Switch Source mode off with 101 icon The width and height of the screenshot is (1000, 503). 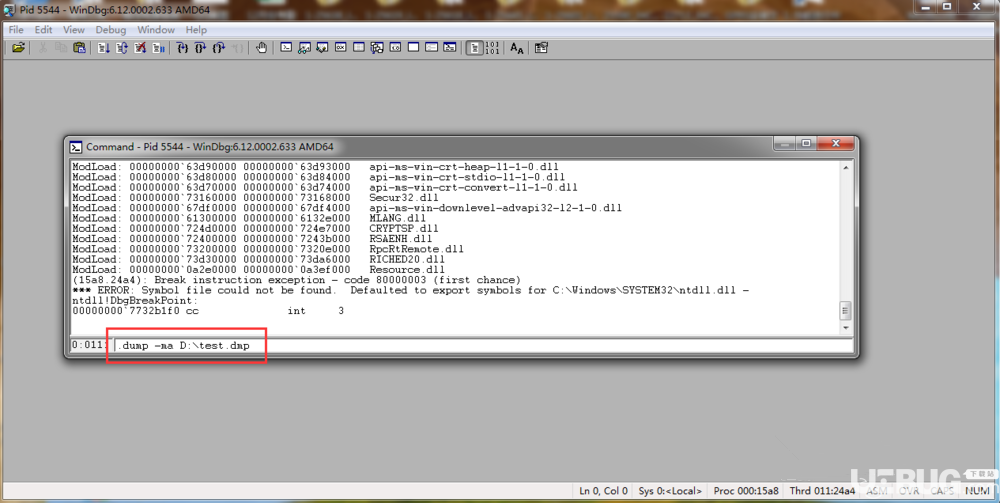pyautogui.click(x=492, y=48)
